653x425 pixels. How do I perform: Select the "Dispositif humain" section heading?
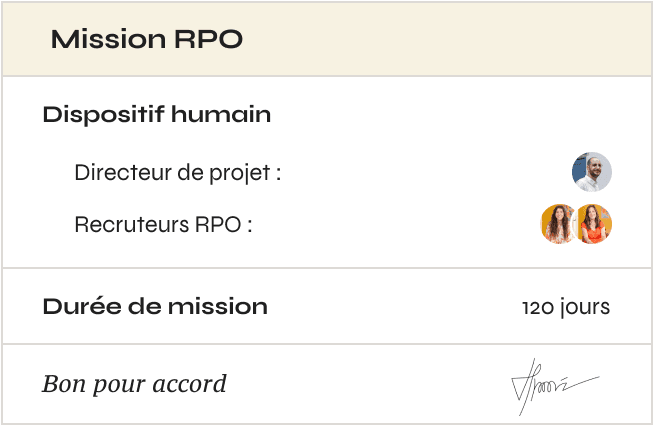coord(156,115)
